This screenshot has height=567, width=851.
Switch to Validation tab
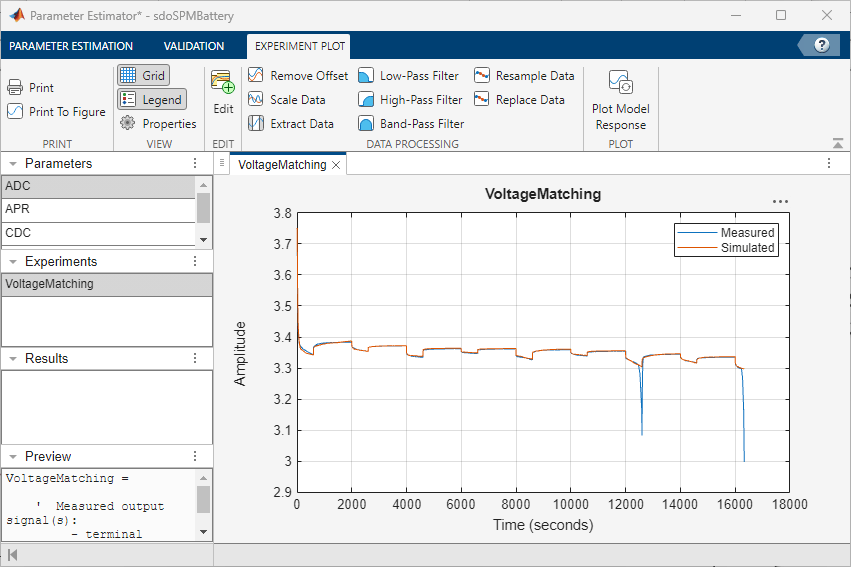[194, 46]
